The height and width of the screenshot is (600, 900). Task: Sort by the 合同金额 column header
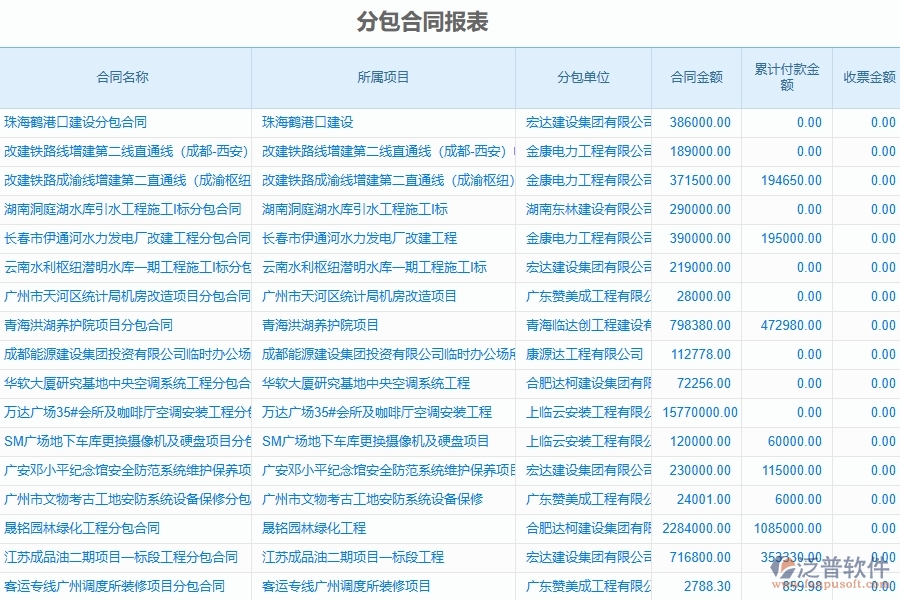pyautogui.click(x=697, y=75)
